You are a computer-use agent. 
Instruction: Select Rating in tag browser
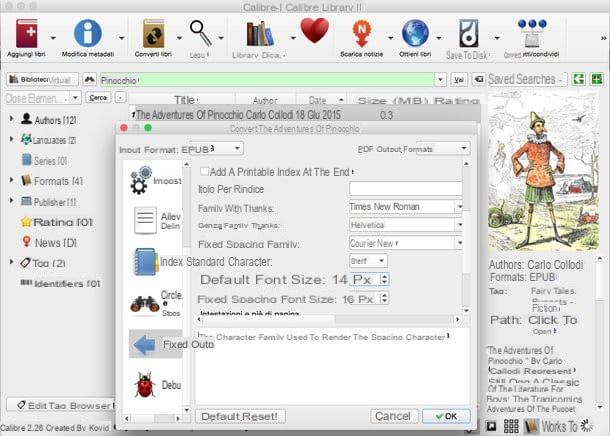(57, 222)
